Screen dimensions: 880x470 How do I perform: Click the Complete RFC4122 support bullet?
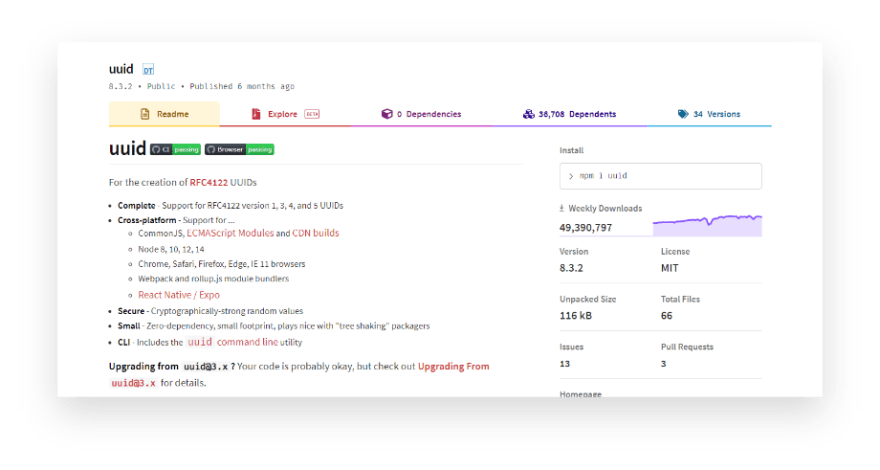pyautogui.click(x=231, y=206)
